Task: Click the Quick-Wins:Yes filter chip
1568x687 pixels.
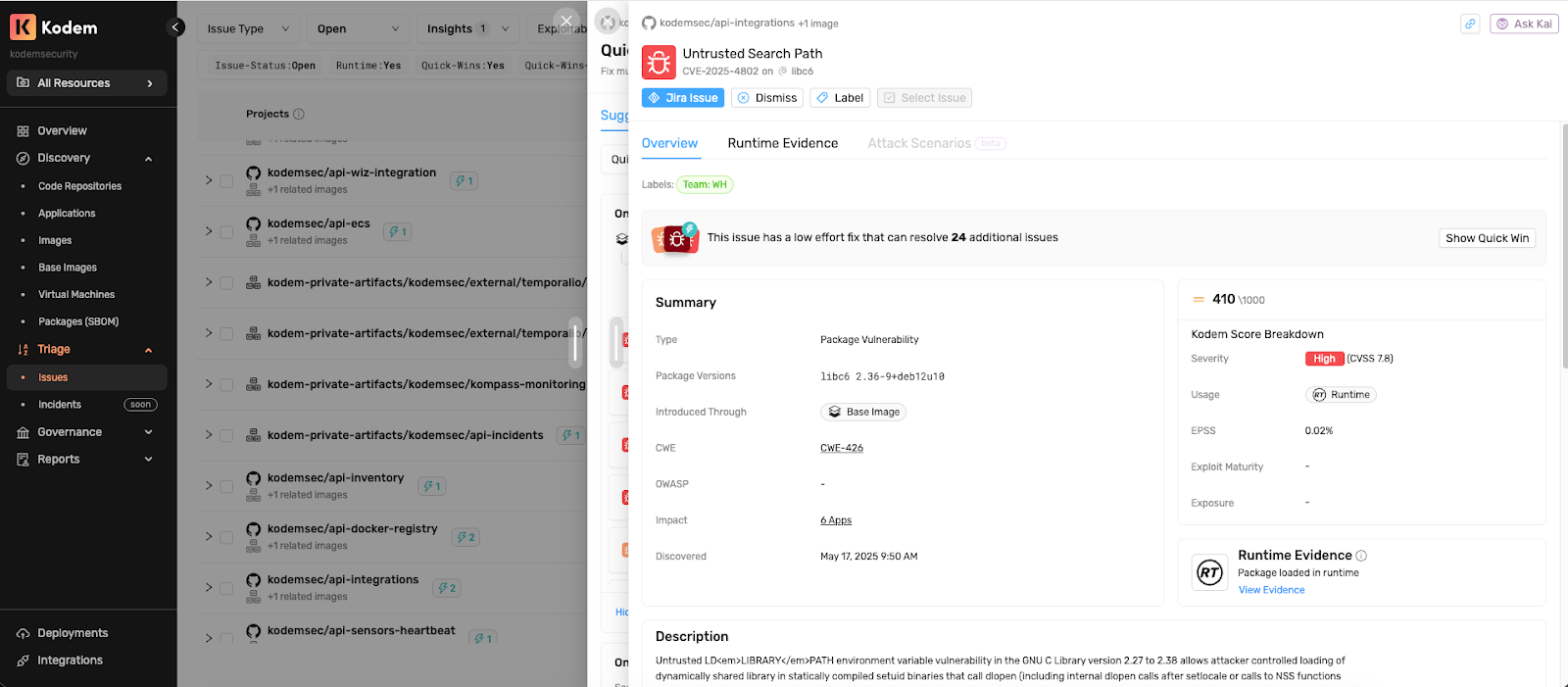Action: (x=463, y=66)
